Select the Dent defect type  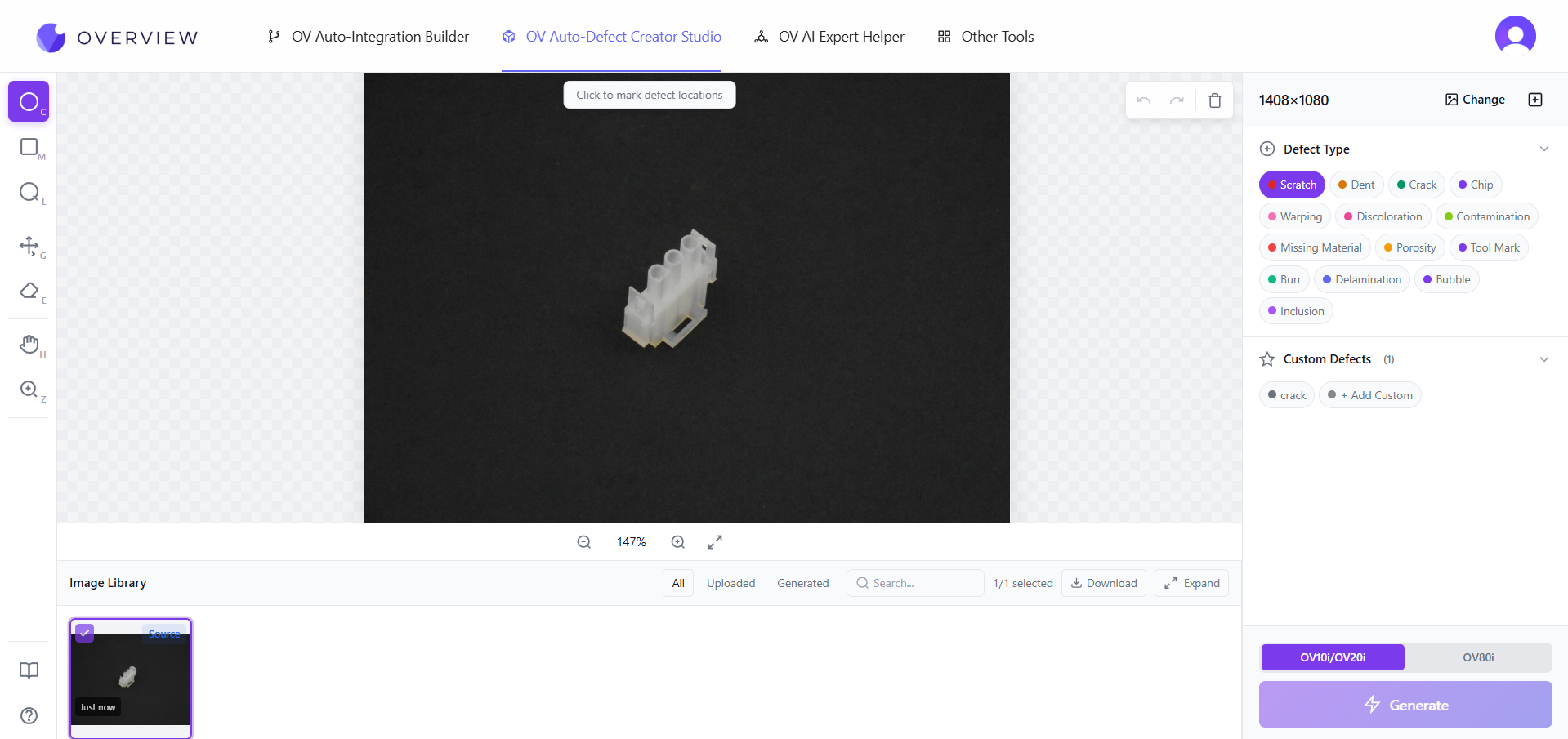click(x=1356, y=185)
